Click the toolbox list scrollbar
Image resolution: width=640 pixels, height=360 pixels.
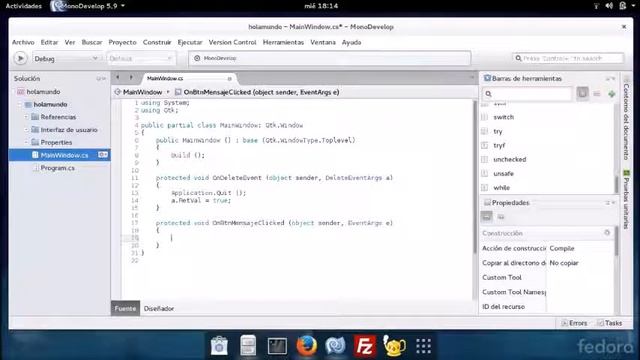(x=616, y=184)
